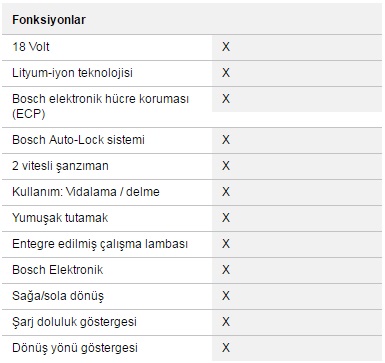Select Lityum-iyon teknolojisi label

[72, 73]
